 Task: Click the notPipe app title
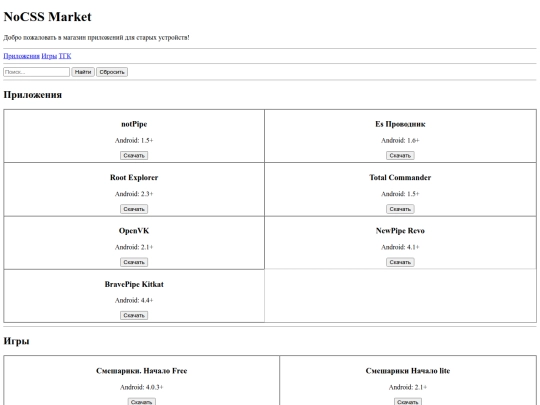click(134, 124)
